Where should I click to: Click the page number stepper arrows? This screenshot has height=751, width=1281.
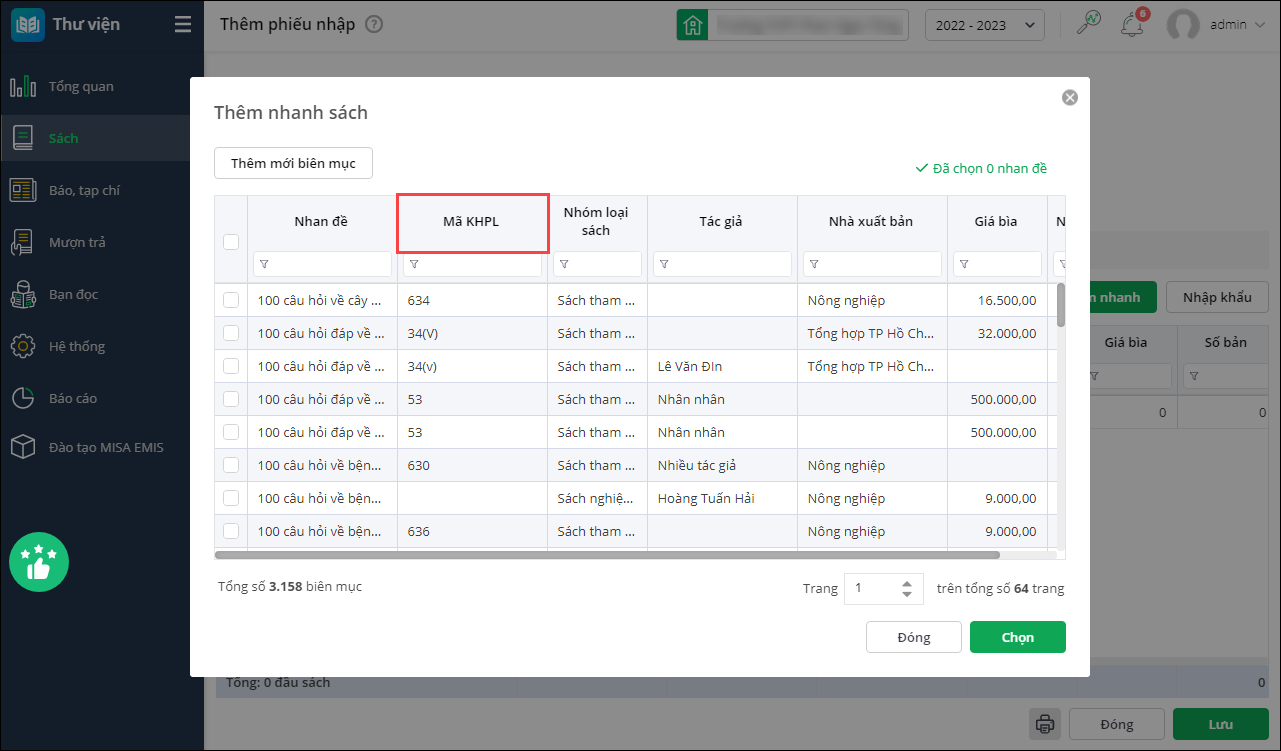906,589
